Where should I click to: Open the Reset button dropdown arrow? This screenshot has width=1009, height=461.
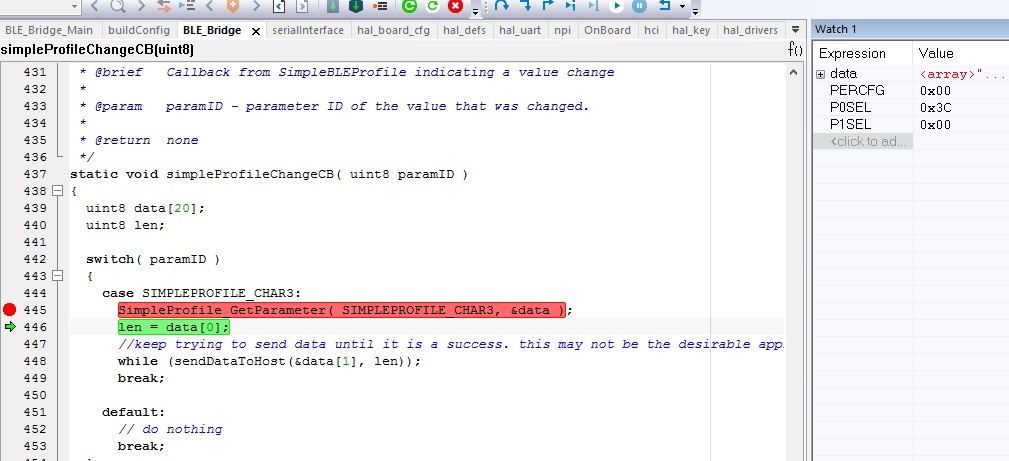click(x=683, y=6)
